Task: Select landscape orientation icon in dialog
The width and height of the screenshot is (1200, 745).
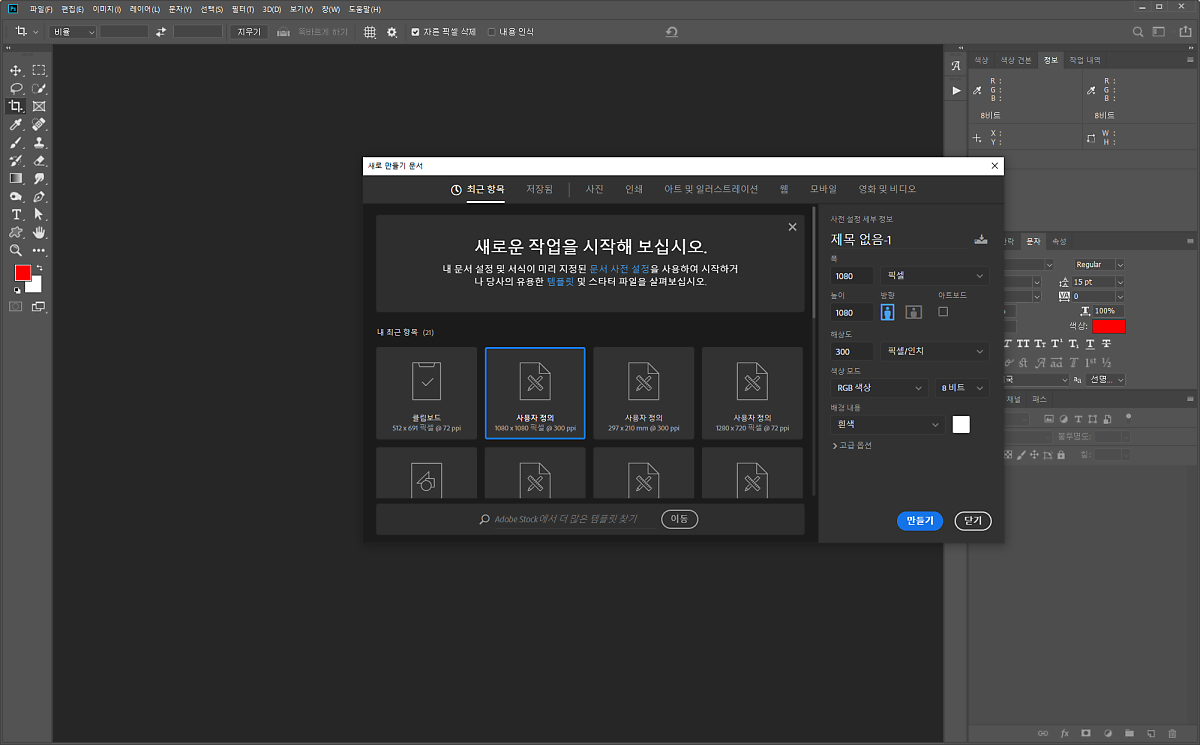Action: (913, 312)
